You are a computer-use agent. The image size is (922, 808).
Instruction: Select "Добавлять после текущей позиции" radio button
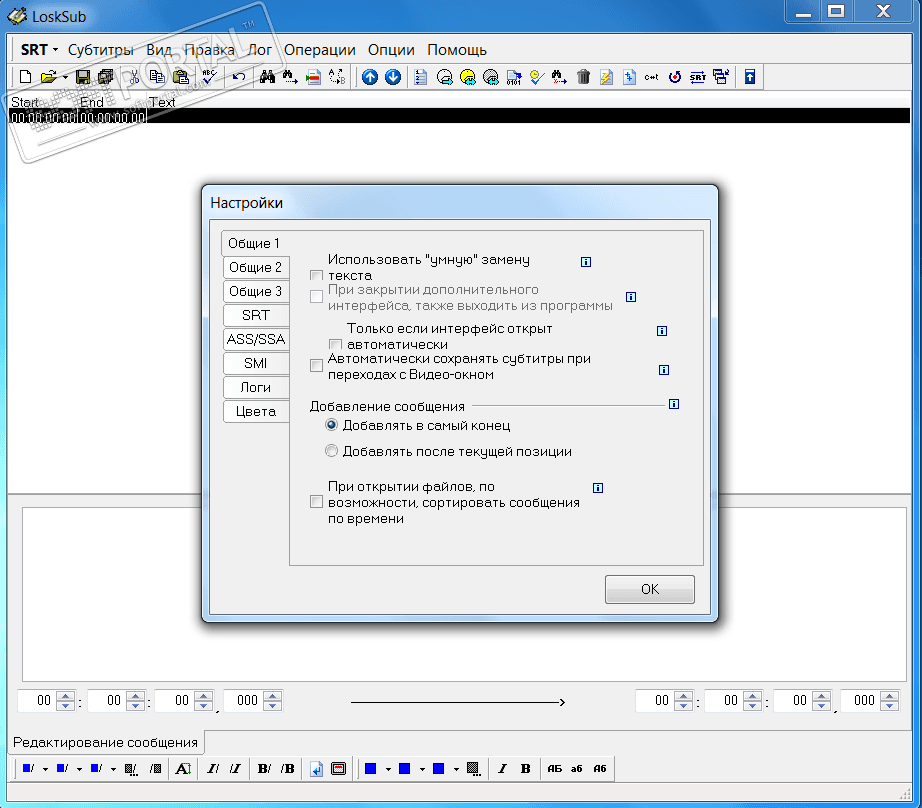pyautogui.click(x=332, y=451)
